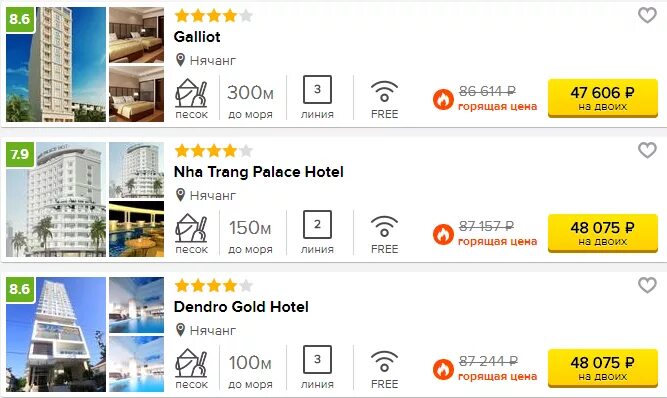Click Dendro Gold Hotel's Wi-Fi icon
Screen dimensions: 667x398
click(x=384, y=361)
